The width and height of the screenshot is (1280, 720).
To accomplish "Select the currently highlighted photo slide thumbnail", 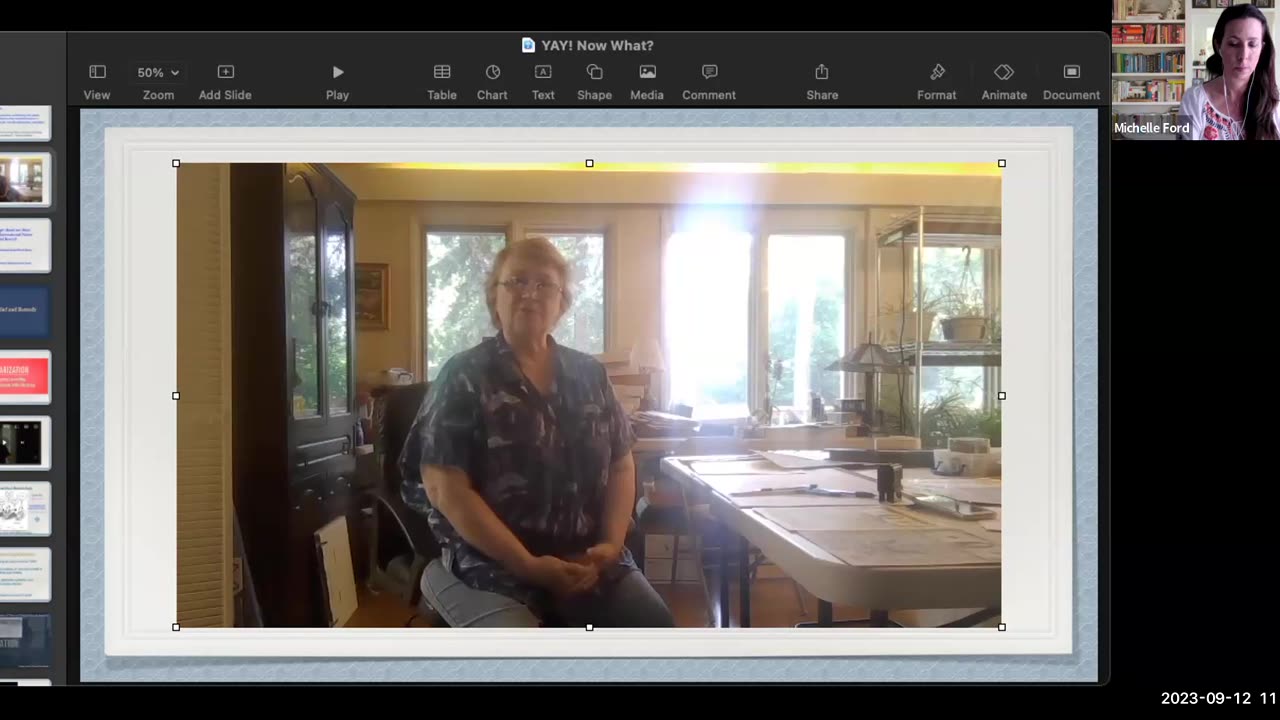I will [x=25, y=180].
